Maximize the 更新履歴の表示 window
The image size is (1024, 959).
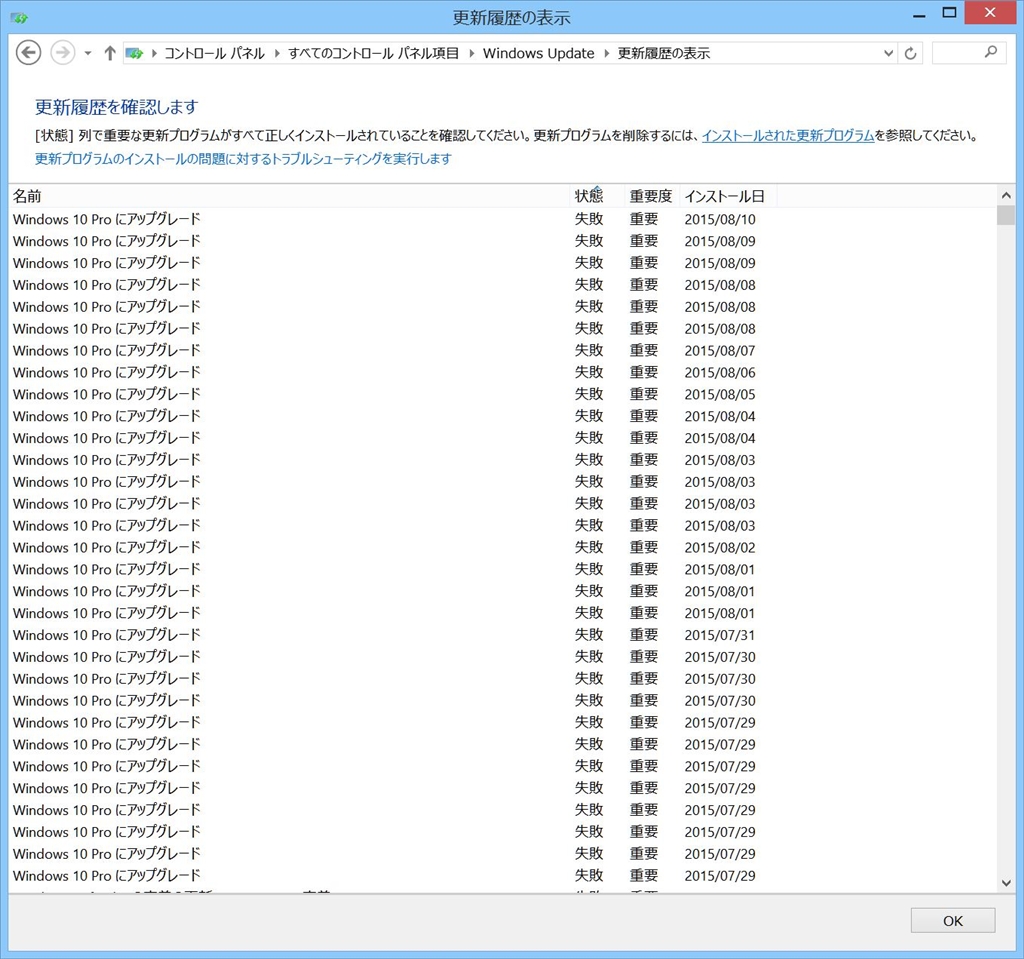click(x=949, y=13)
